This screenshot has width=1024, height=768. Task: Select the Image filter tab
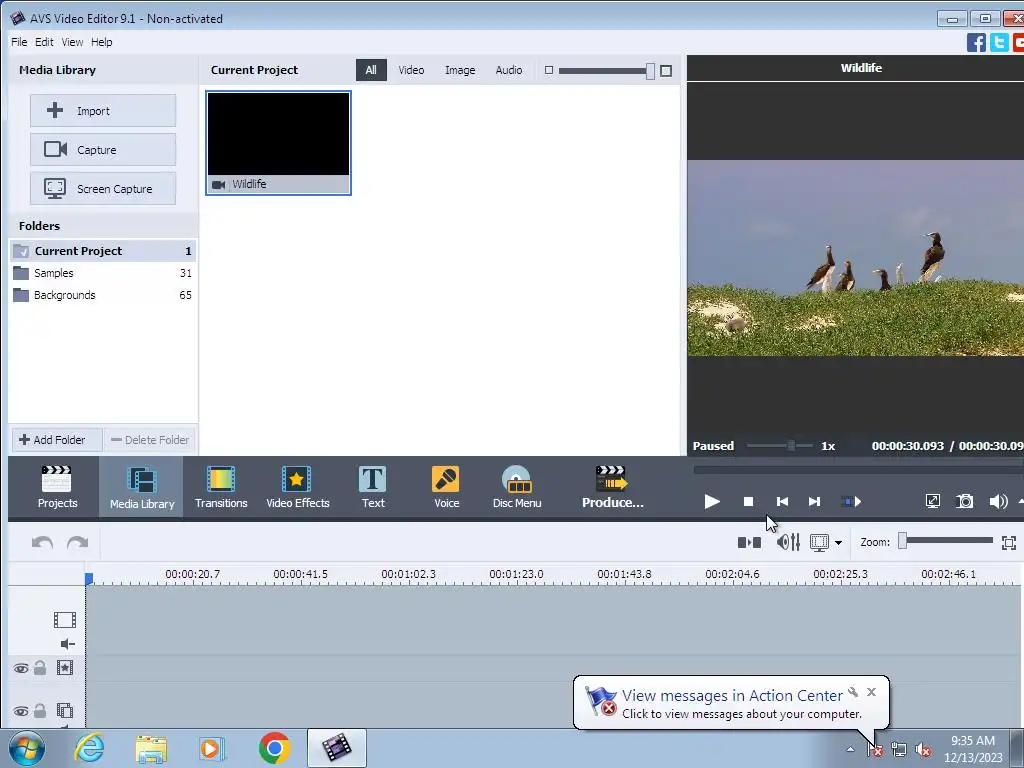tap(460, 70)
